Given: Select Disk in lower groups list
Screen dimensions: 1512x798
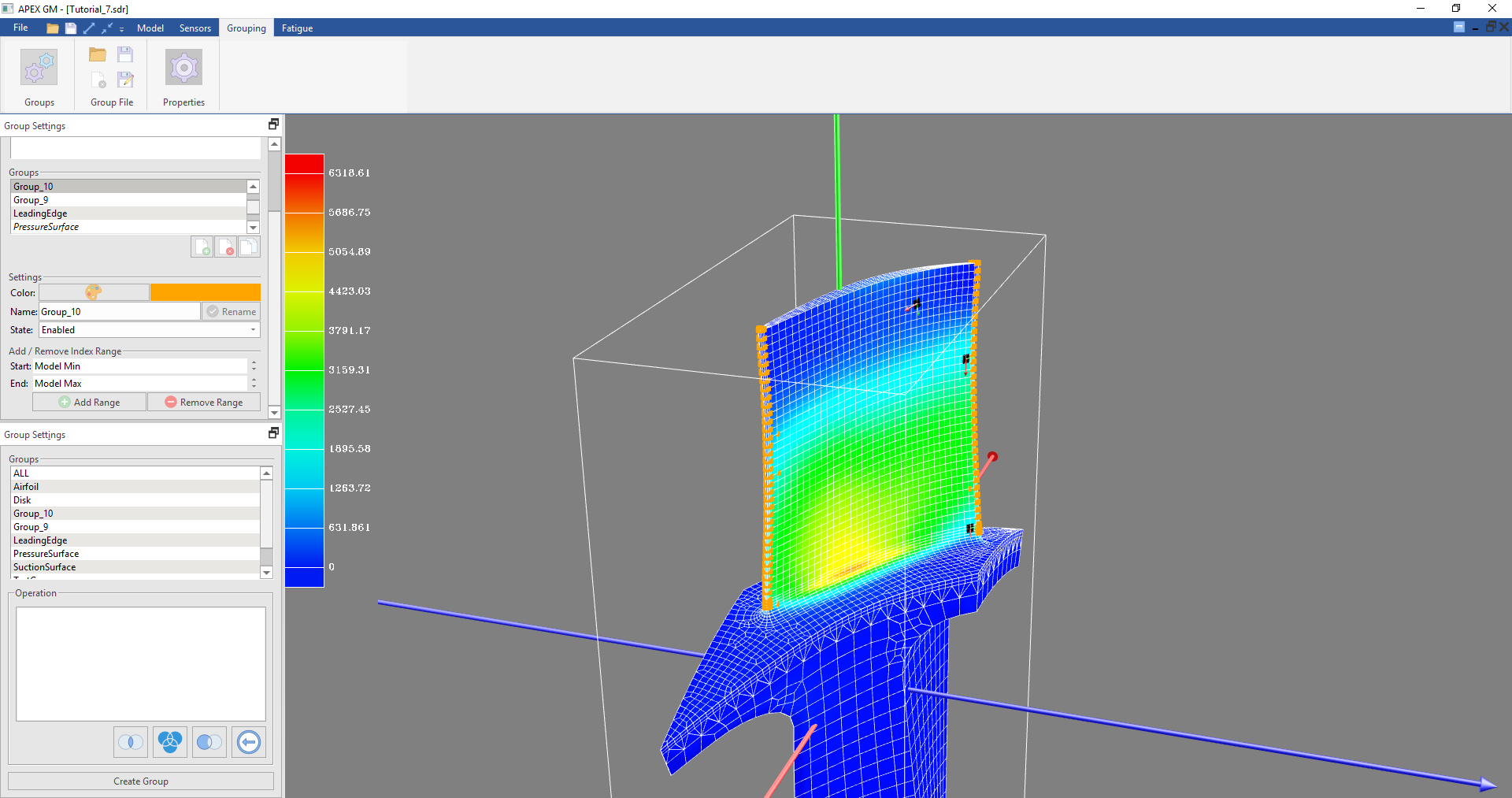Looking at the screenshot, I should pos(135,500).
